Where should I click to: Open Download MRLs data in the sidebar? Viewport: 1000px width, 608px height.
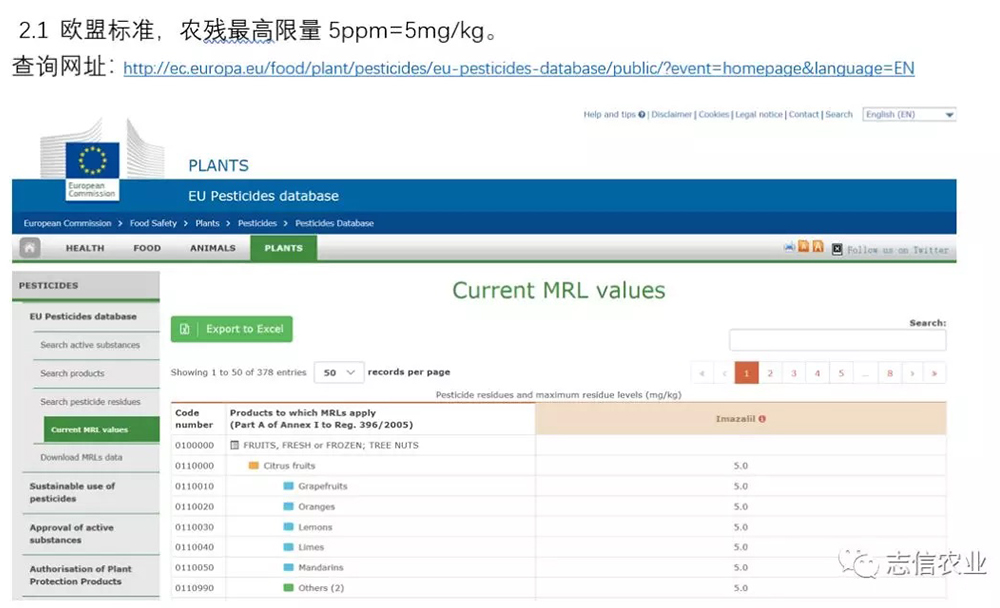click(81, 457)
